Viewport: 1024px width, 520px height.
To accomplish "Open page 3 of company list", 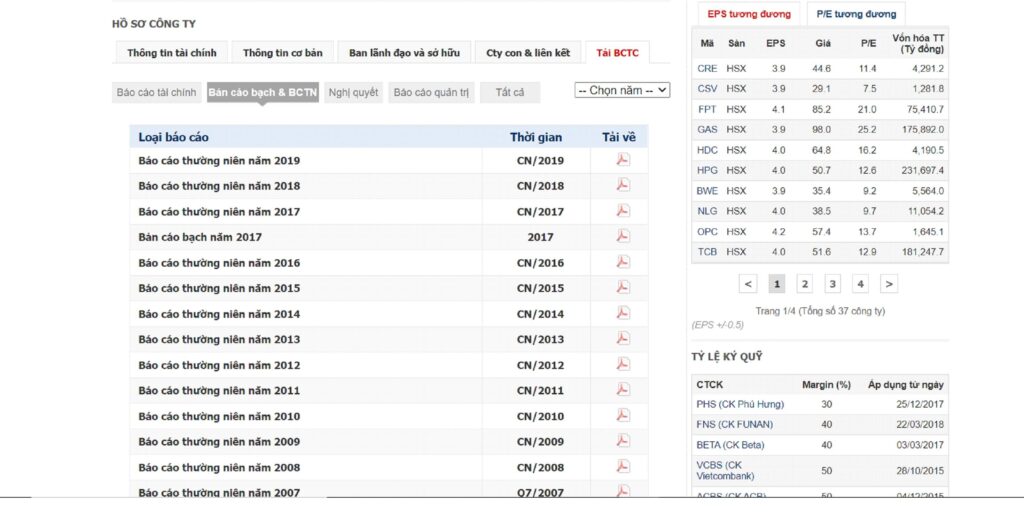I will coord(832,284).
